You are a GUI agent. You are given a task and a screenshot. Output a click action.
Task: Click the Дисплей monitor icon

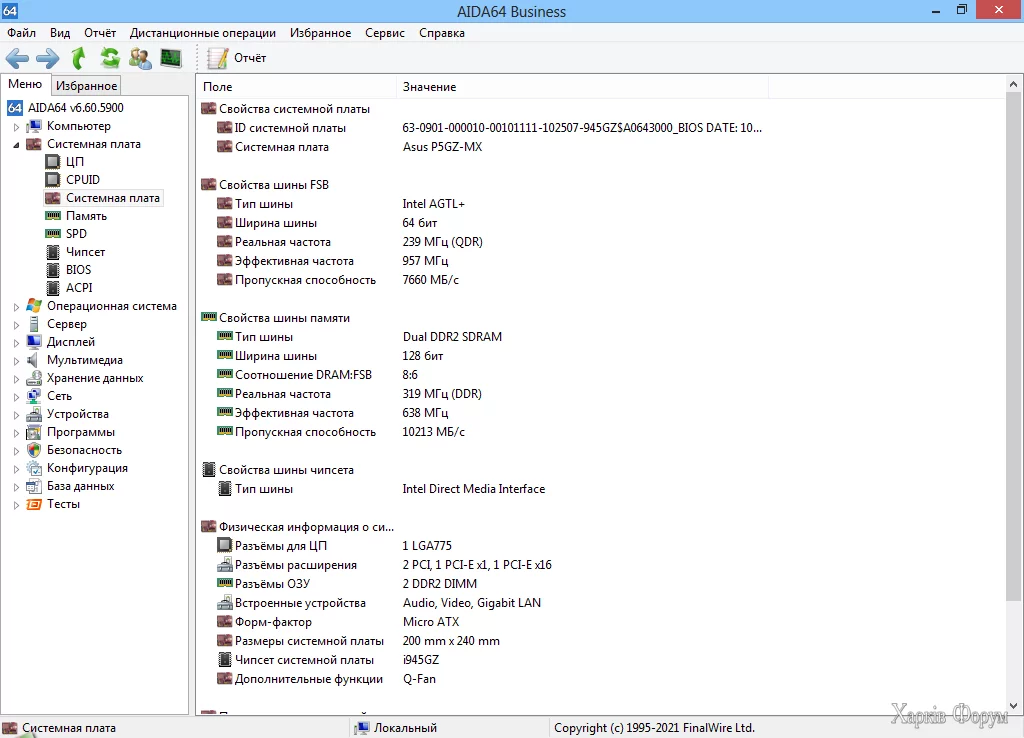tap(34, 342)
